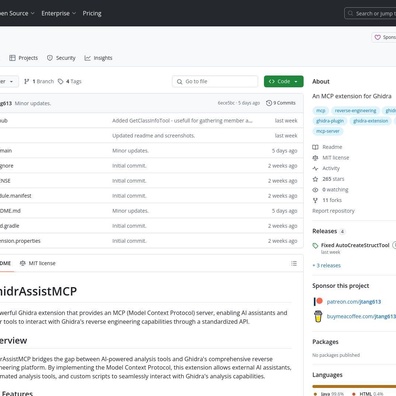Image resolution: width=396 pixels, height=396 pixels.
Task: Open patreon.com/jtang613 sponsor link
Action: 354,302
